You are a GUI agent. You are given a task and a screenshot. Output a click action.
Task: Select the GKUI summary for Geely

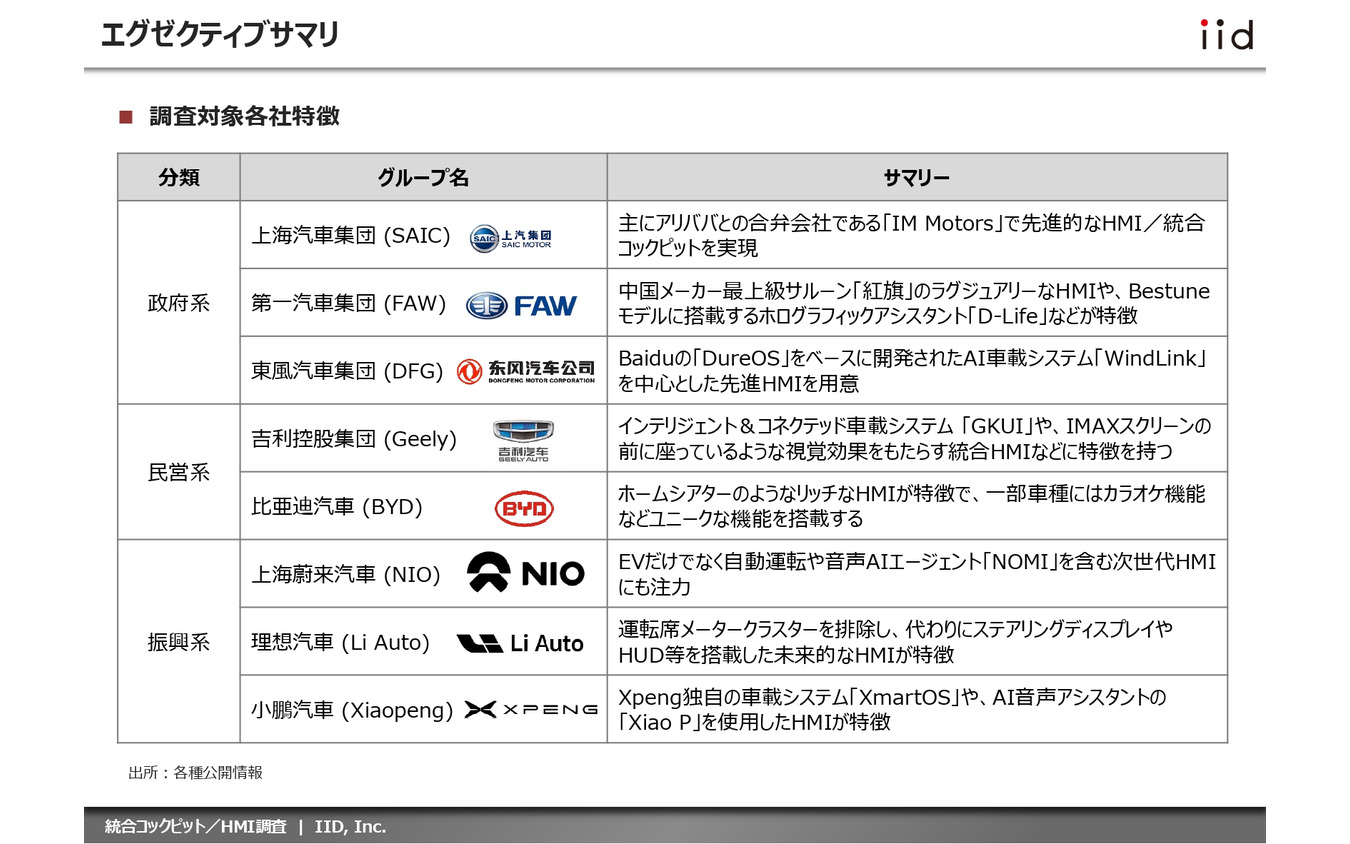[x=915, y=439]
